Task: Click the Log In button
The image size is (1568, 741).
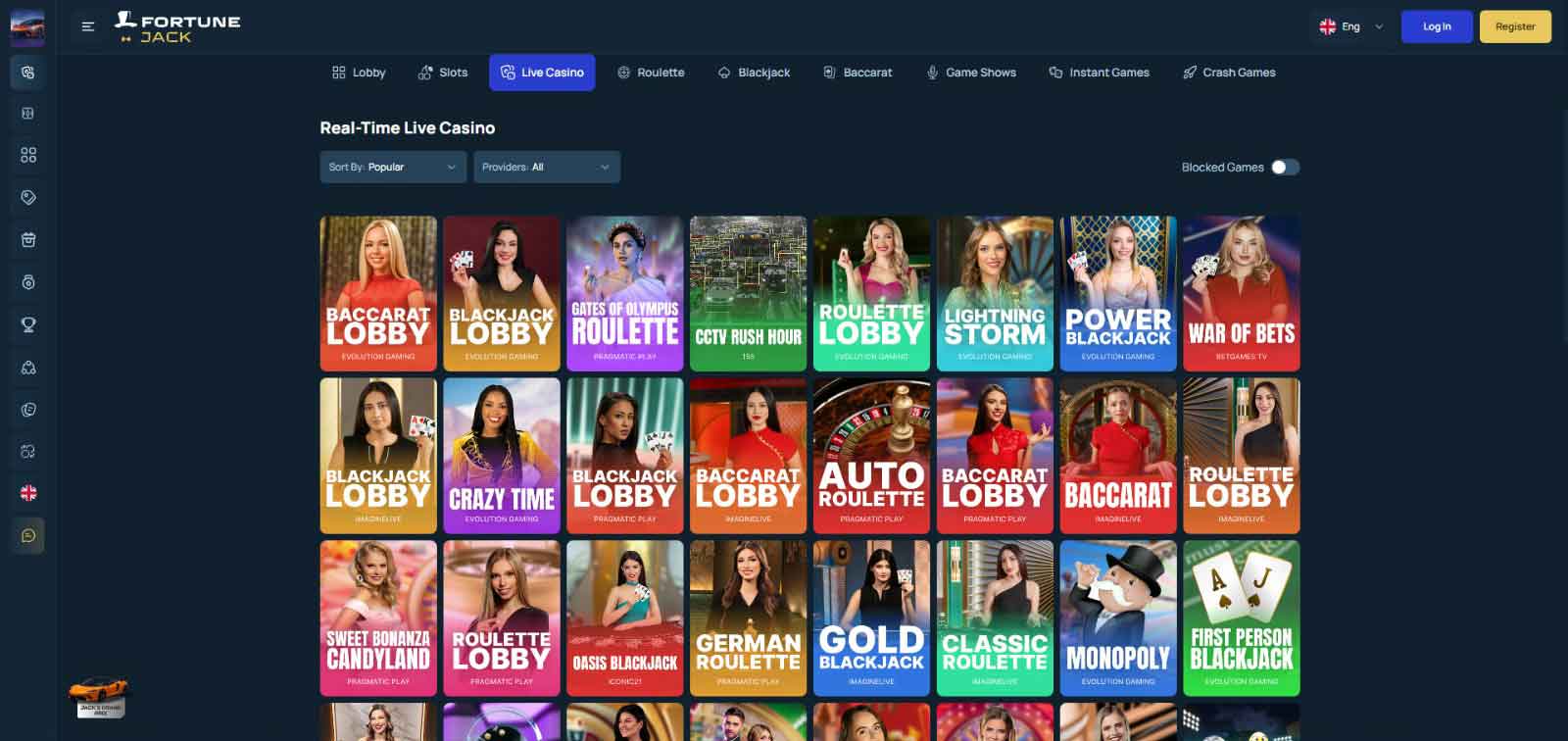Action: (1437, 26)
